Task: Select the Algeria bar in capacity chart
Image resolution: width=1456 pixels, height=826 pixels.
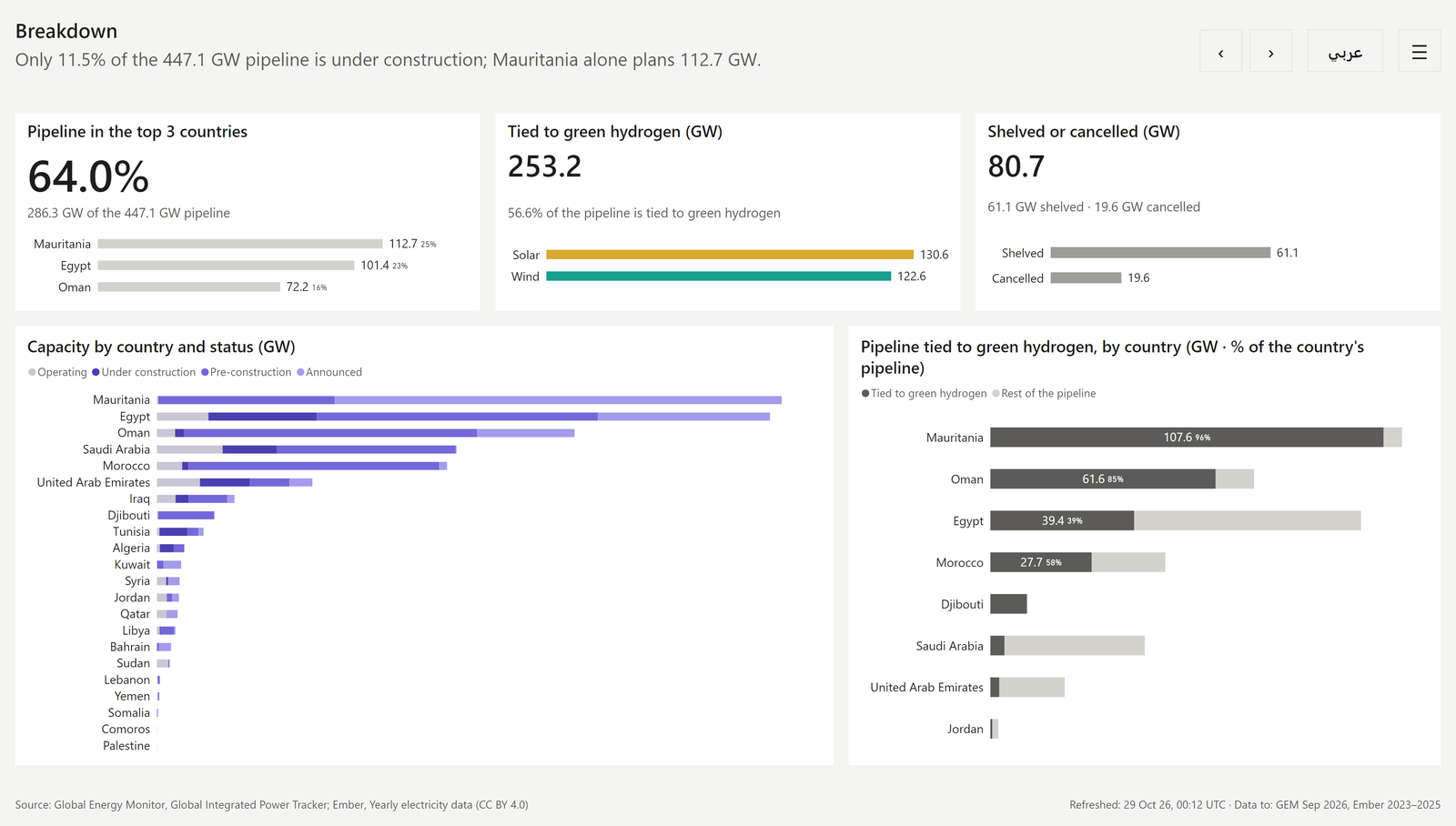Action: 171,548
